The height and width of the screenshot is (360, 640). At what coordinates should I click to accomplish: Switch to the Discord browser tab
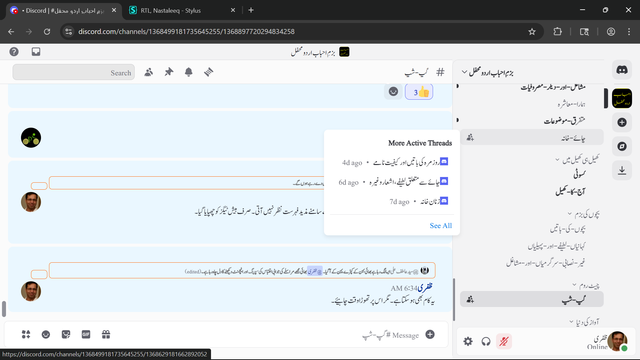click(x=64, y=10)
